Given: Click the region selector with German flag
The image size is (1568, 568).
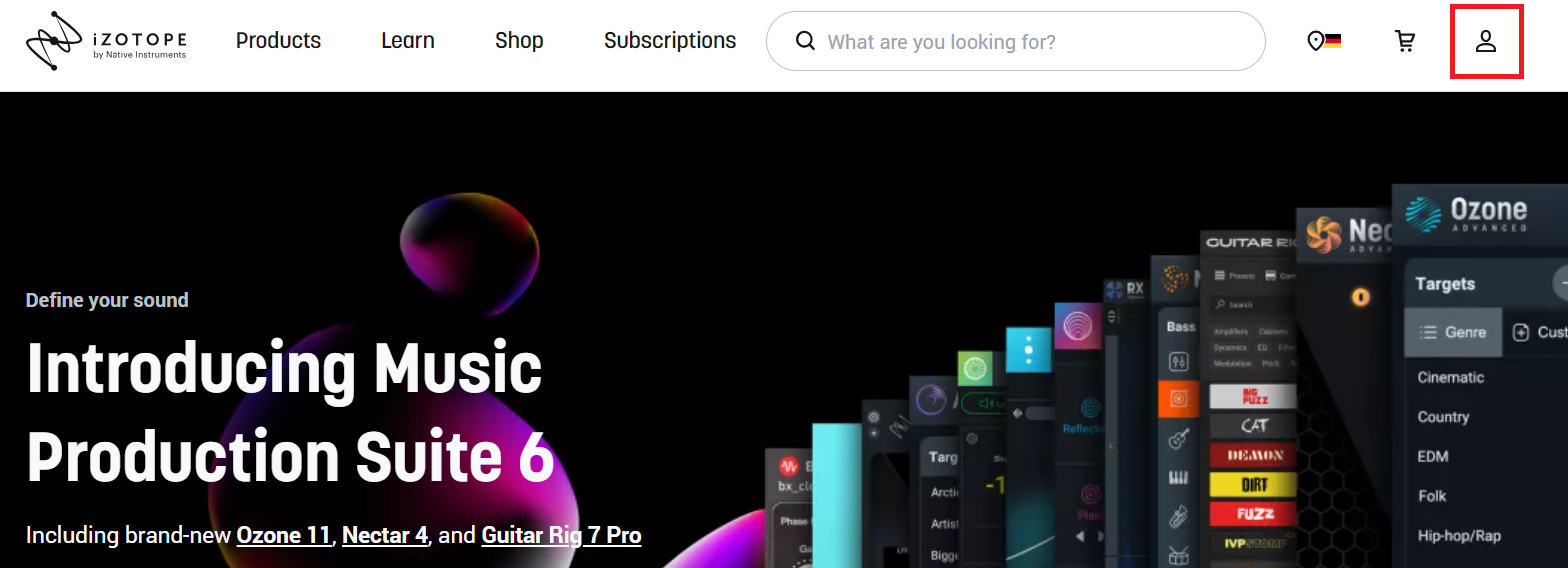Looking at the screenshot, I should [x=1324, y=41].
